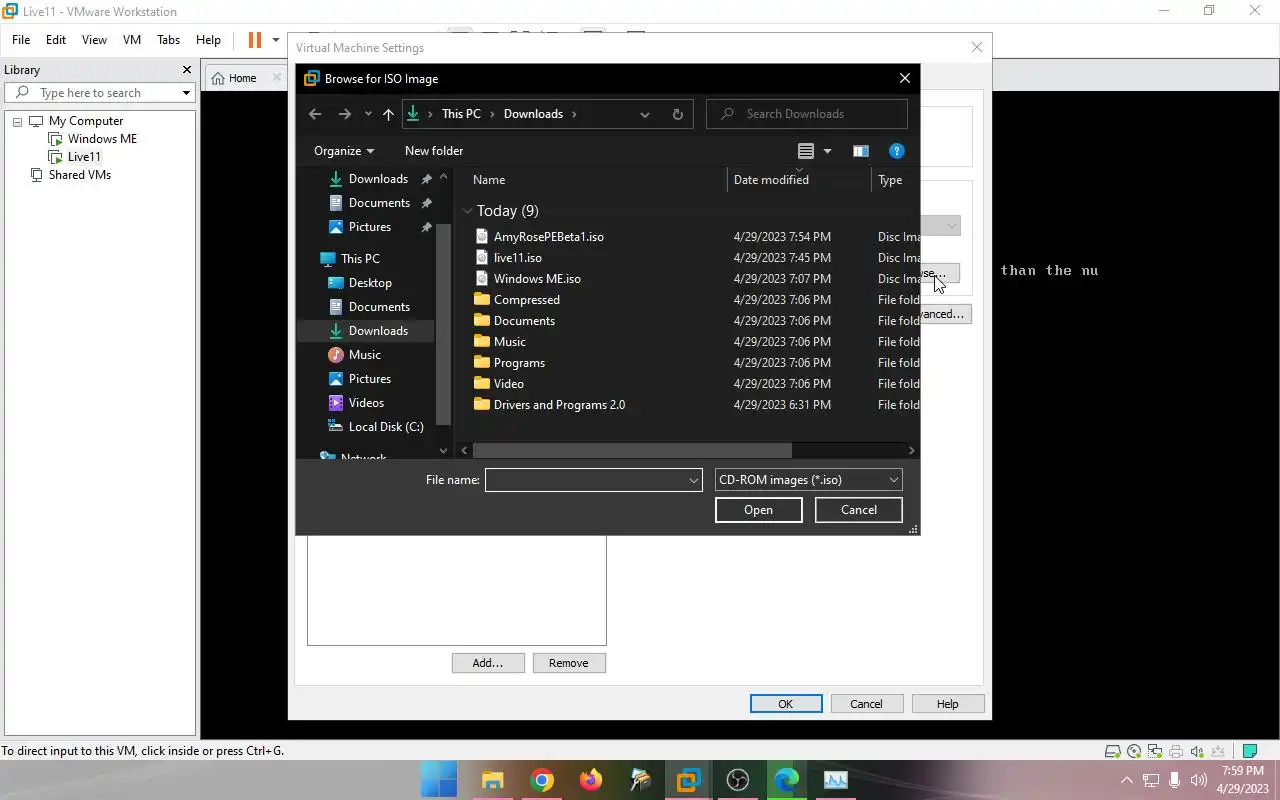Click hard disk device status icon

(1113, 751)
